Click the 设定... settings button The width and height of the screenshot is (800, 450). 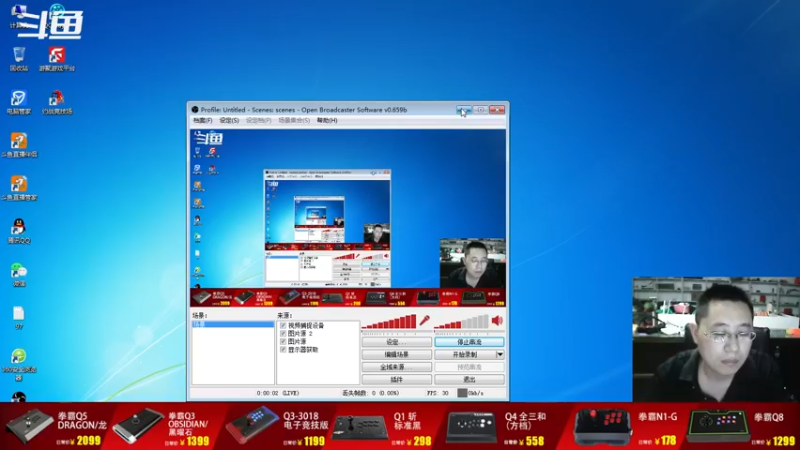tap(396, 342)
